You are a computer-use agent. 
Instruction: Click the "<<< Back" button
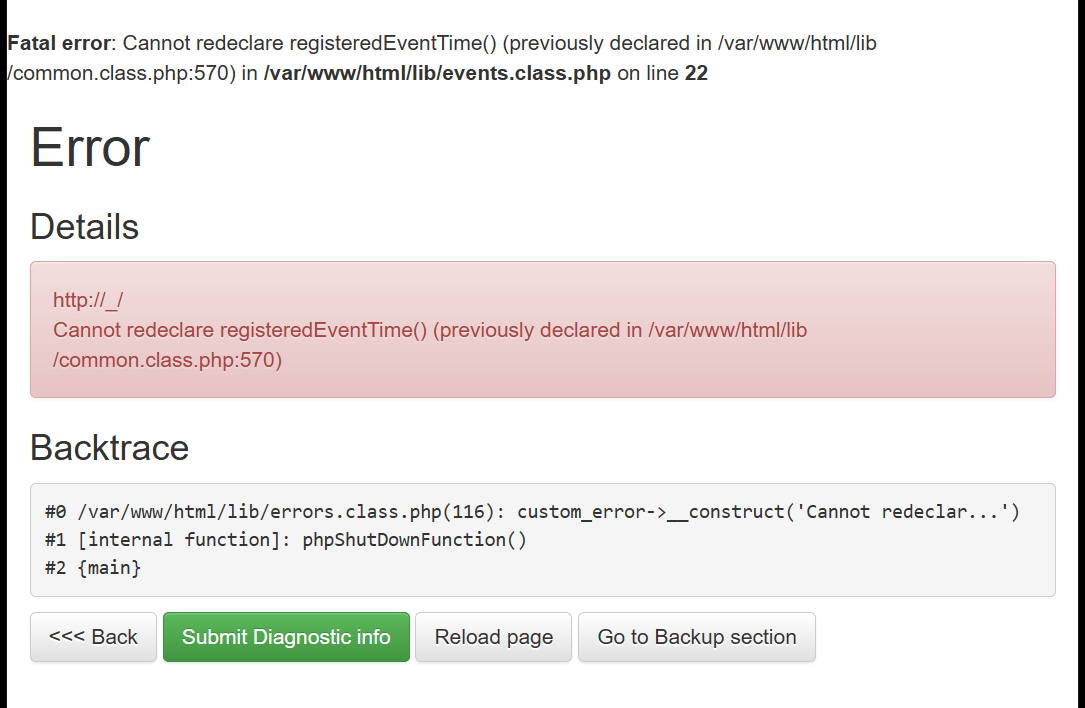(93, 637)
